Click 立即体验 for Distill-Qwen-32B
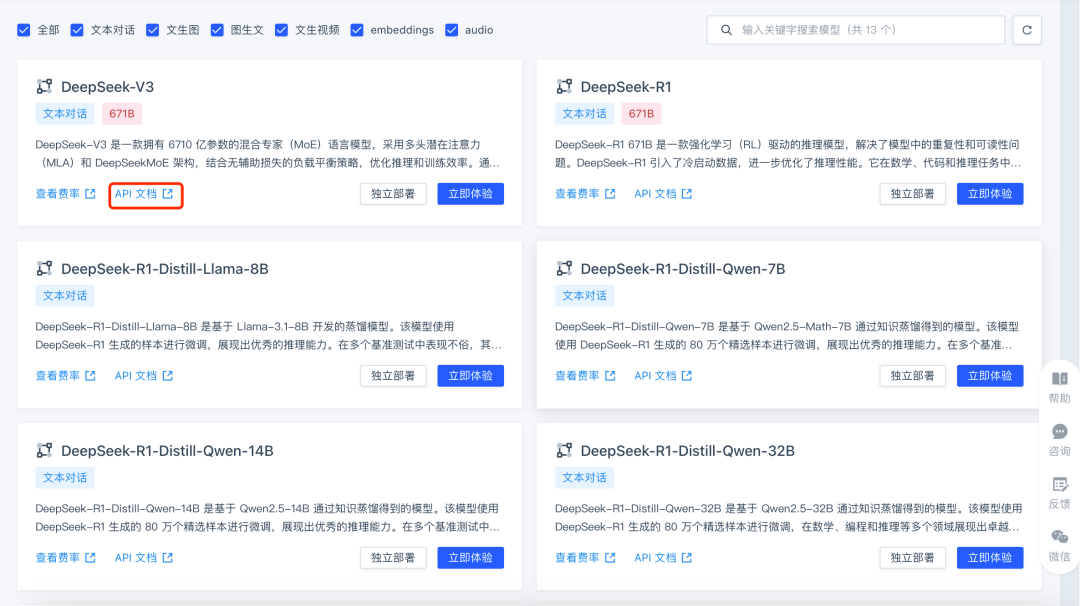 [990, 558]
